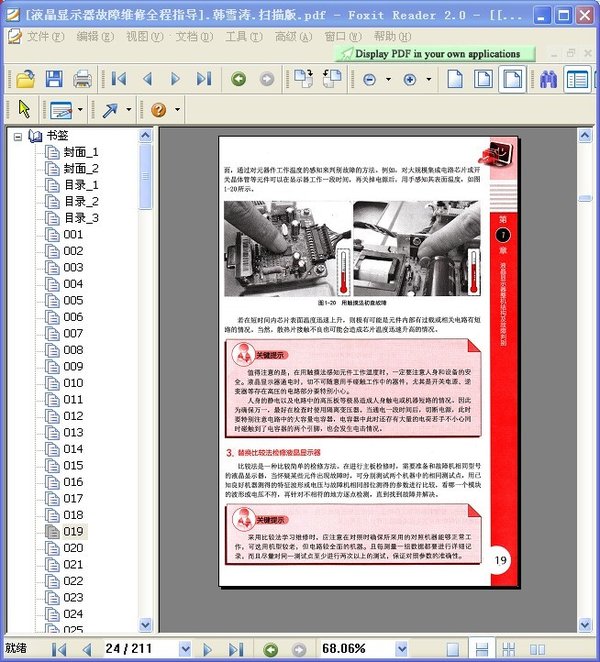Image resolution: width=600 pixels, height=662 pixels.
Task: Toggle fit width page view icon
Action: tap(512, 79)
